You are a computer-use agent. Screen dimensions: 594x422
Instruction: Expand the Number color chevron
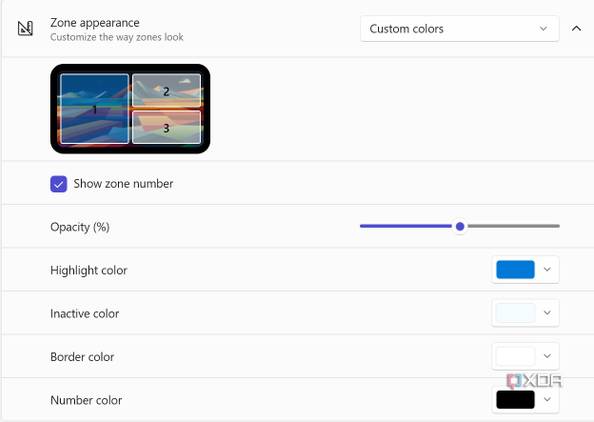click(547, 399)
